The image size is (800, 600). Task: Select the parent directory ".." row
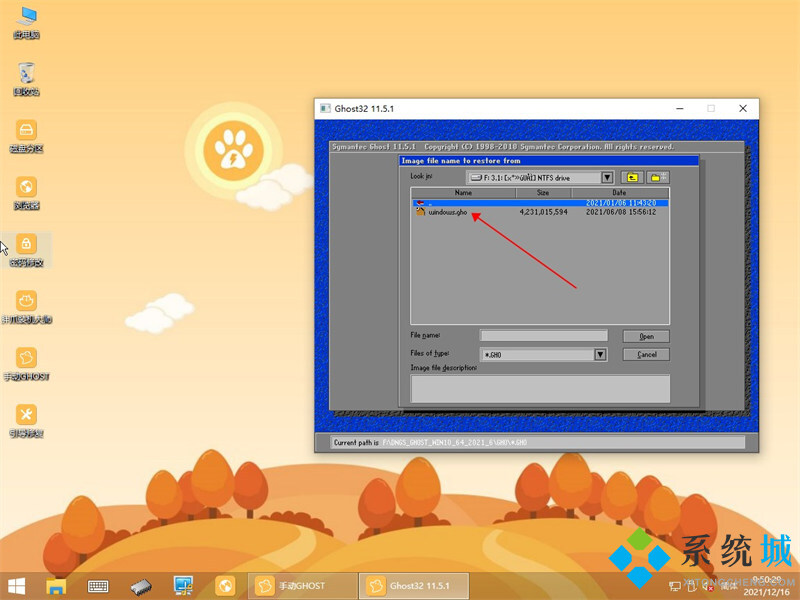(x=540, y=203)
